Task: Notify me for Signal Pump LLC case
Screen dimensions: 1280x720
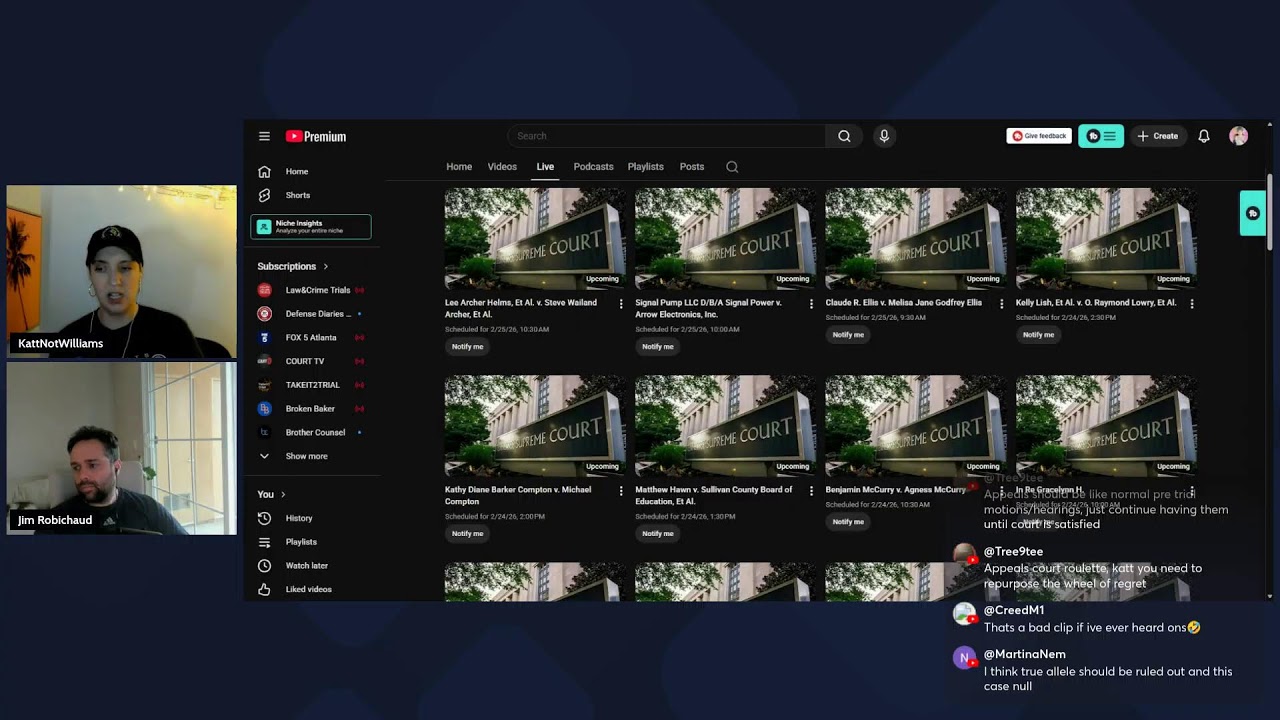Action: click(657, 347)
